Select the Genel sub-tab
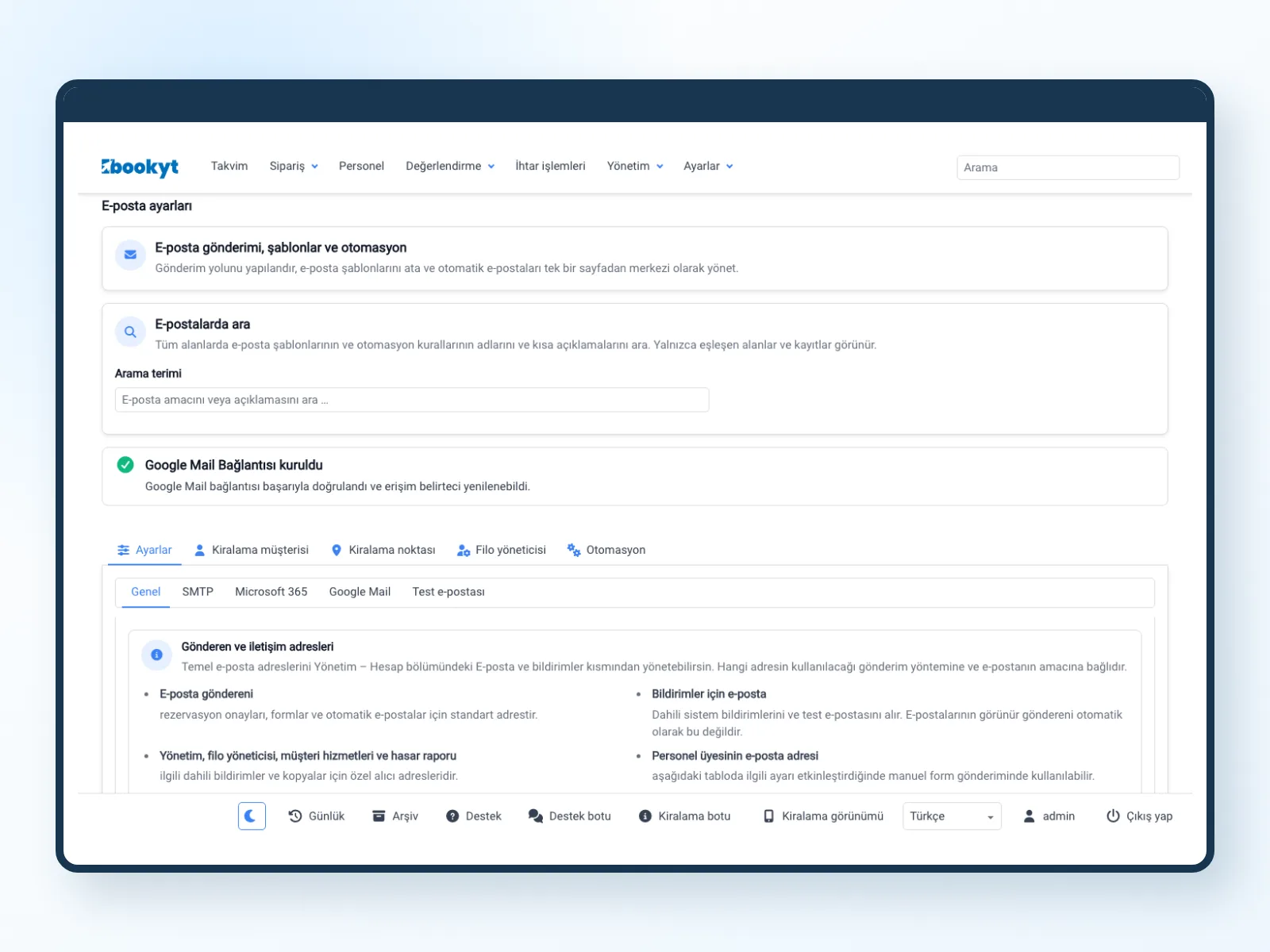This screenshot has width=1270, height=952. click(146, 592)
